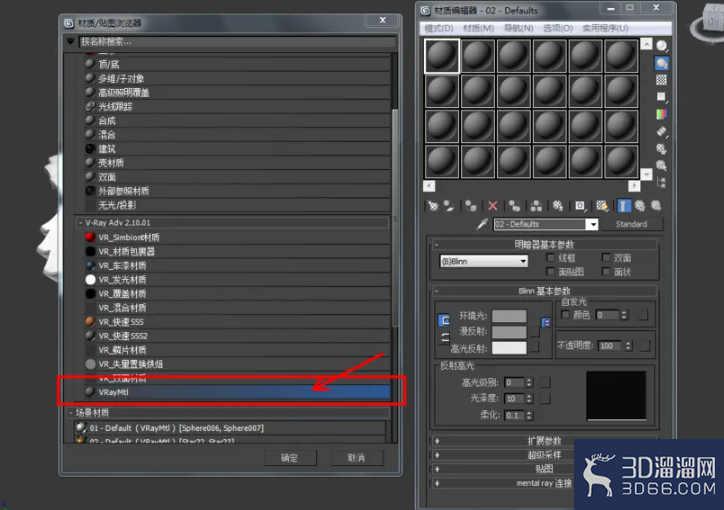Click the Get Material icon
Viewport: 724px width, 510px height.
[433, 206]
